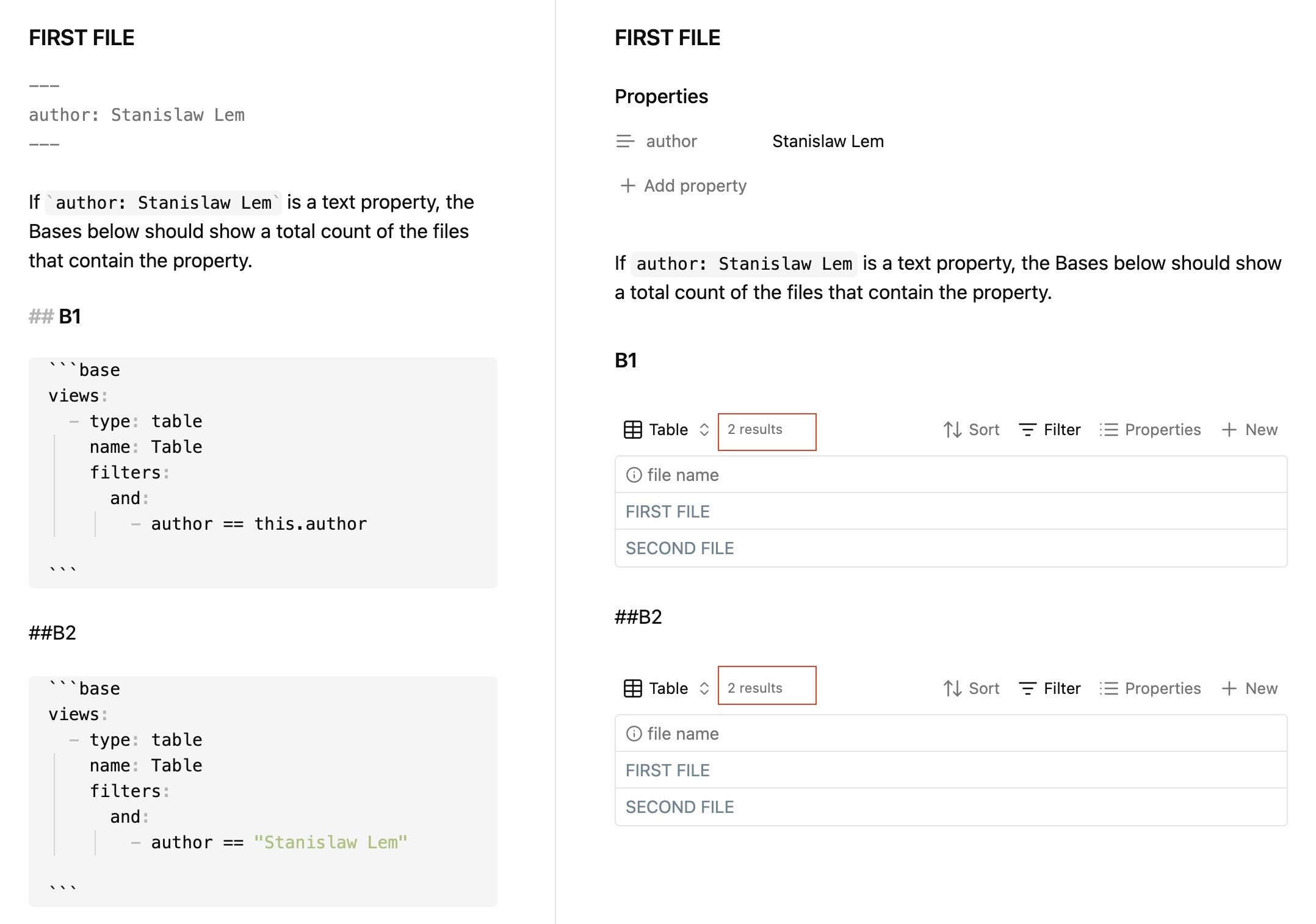The height and width of the screenshot is (924, 1316).
Task: Click the Properties list icon in B2
Action: [x=1108, y=688]
